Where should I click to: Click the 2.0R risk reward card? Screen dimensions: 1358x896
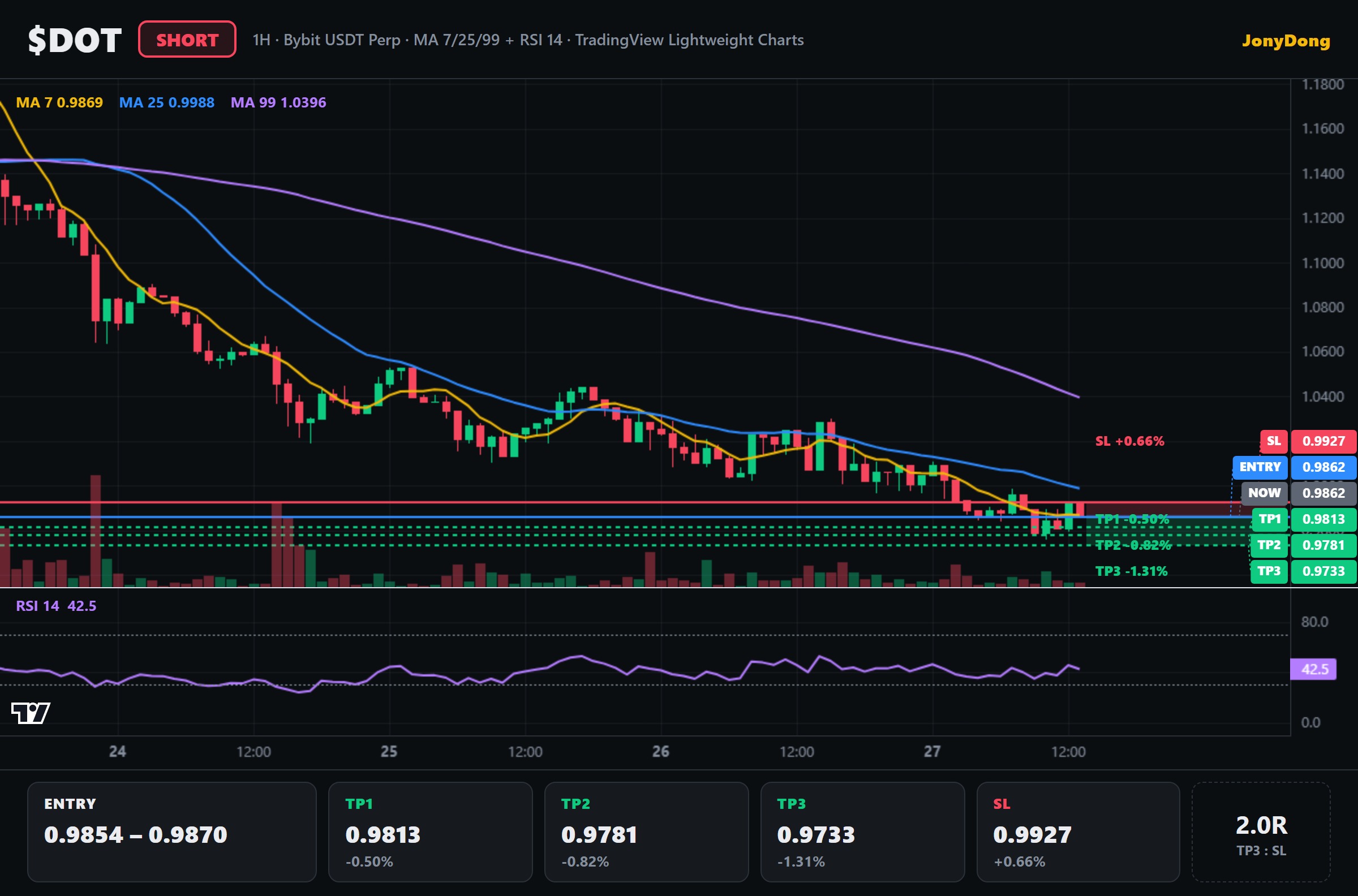tap(1261, 832)
